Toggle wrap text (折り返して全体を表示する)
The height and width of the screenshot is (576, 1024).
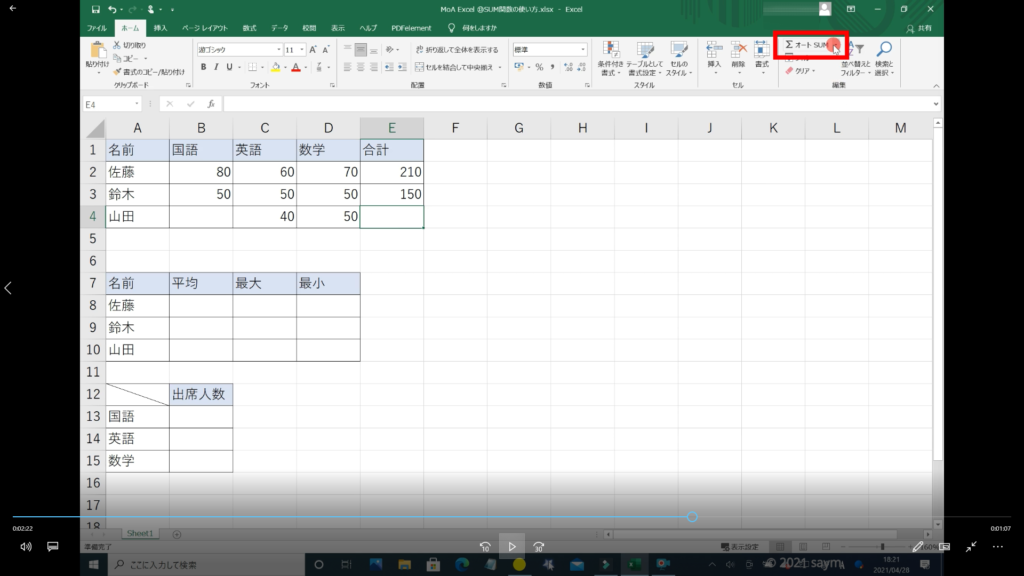coord(455,49)
